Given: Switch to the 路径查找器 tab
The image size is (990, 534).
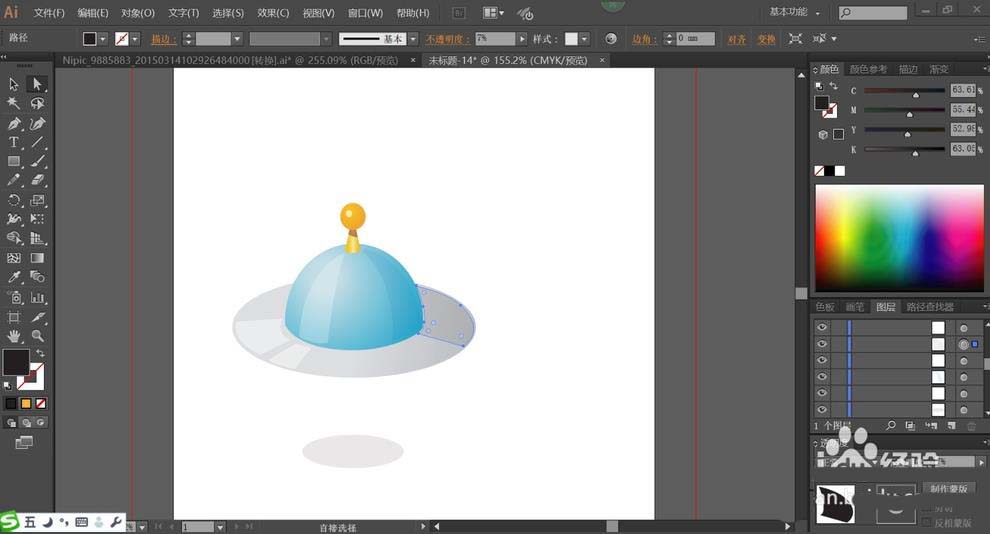Looking at the screenshot, I should (x=929, y=307).
